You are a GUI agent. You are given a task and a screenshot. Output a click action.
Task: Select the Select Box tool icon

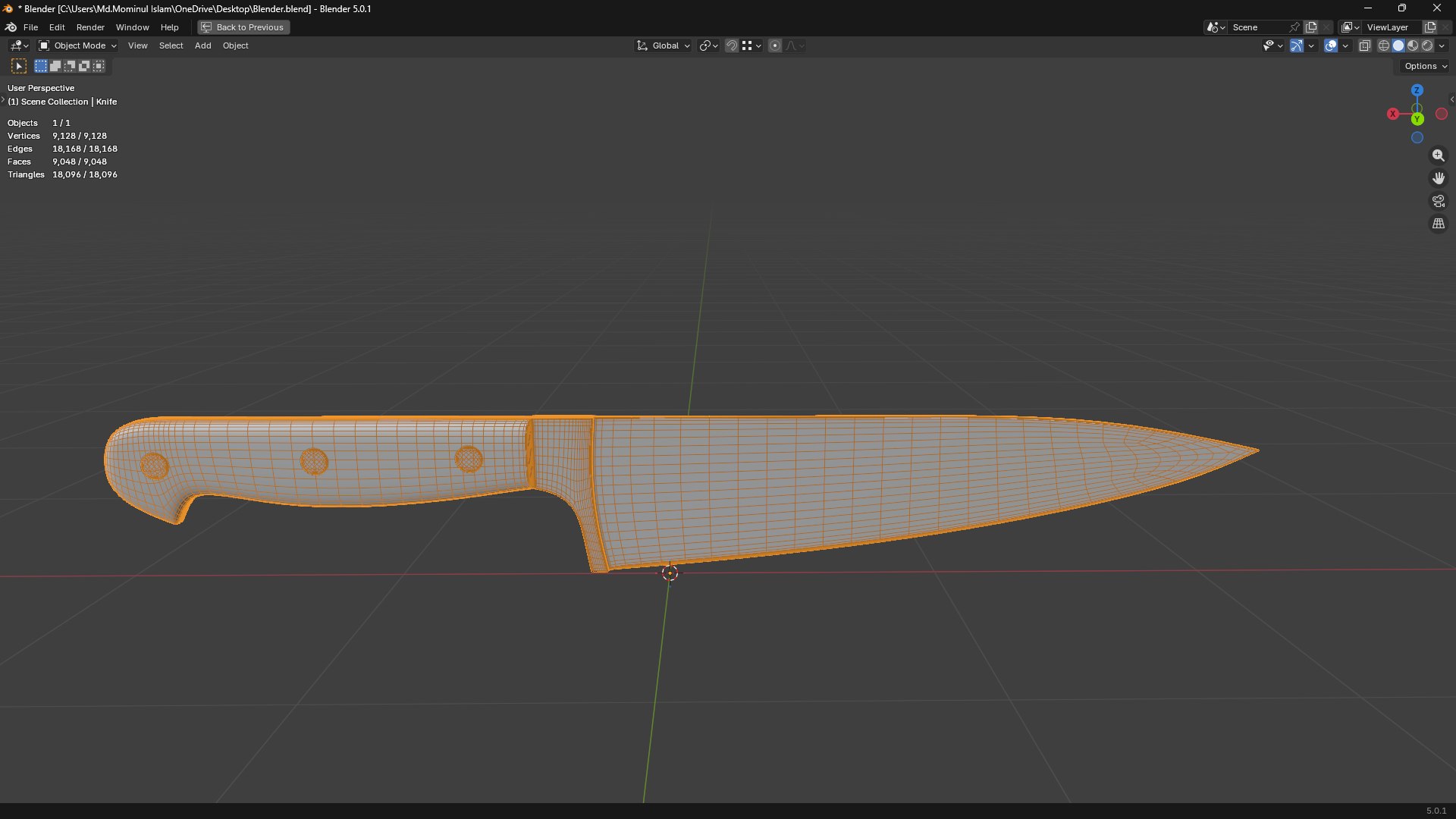19,67
